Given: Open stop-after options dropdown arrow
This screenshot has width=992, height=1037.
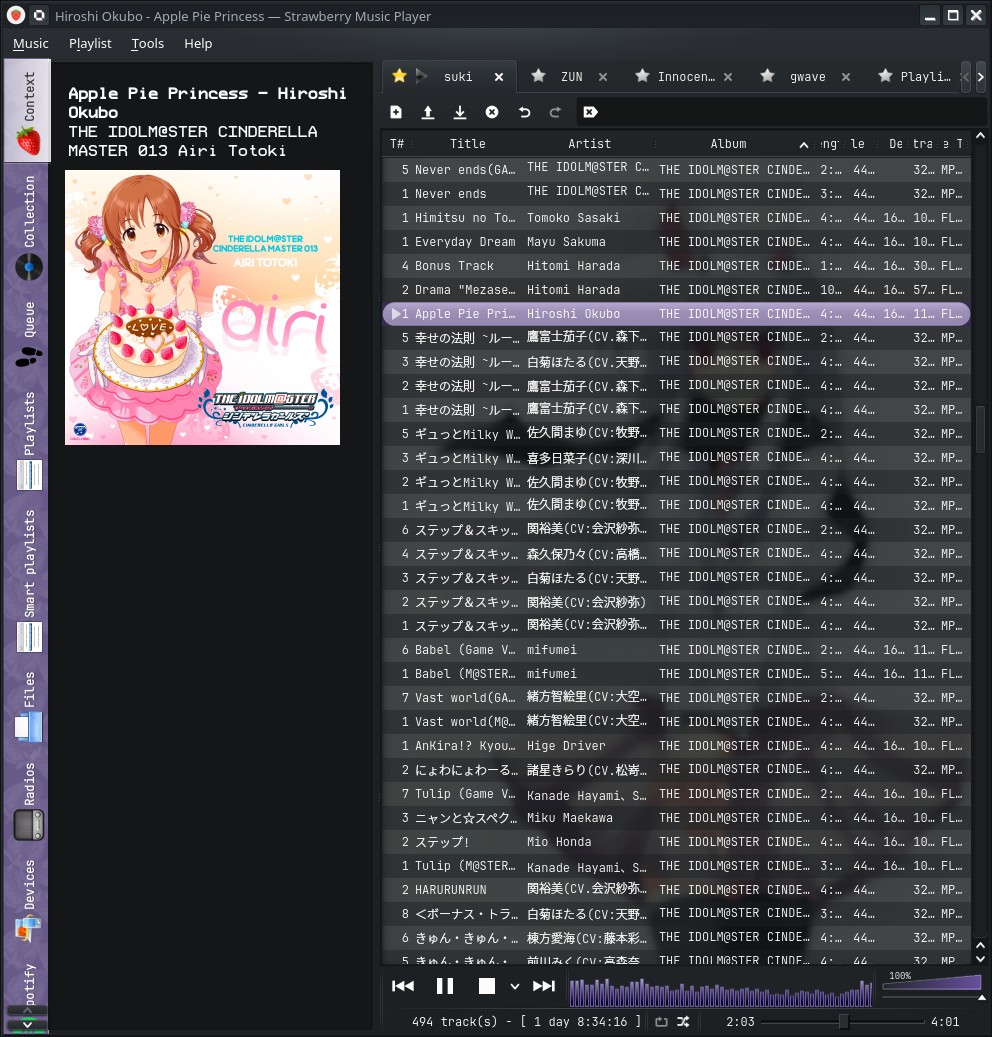Looking at the screenshot, I should click(515, 986).
